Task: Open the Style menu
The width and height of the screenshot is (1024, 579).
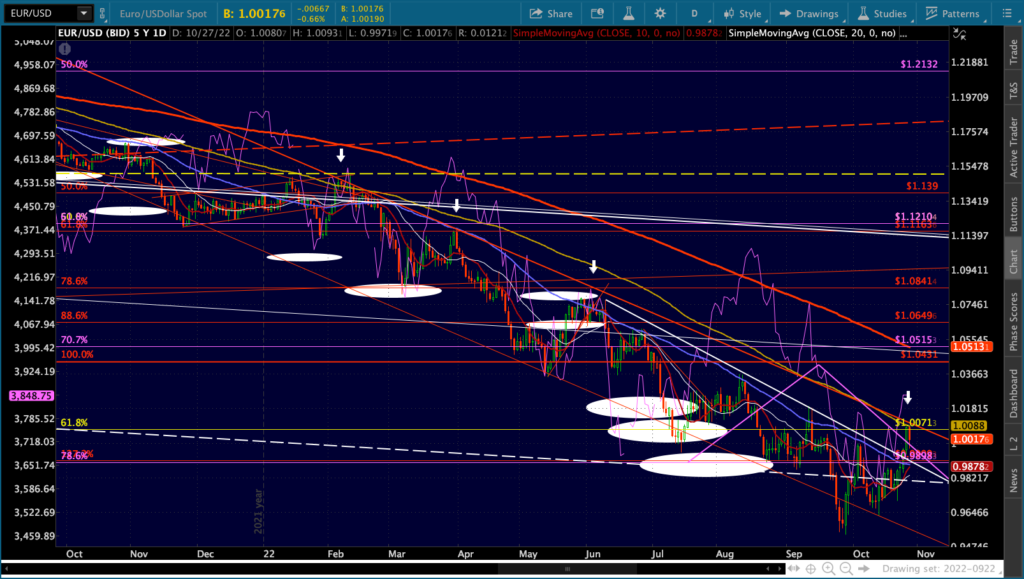Action: click(743, 13)
